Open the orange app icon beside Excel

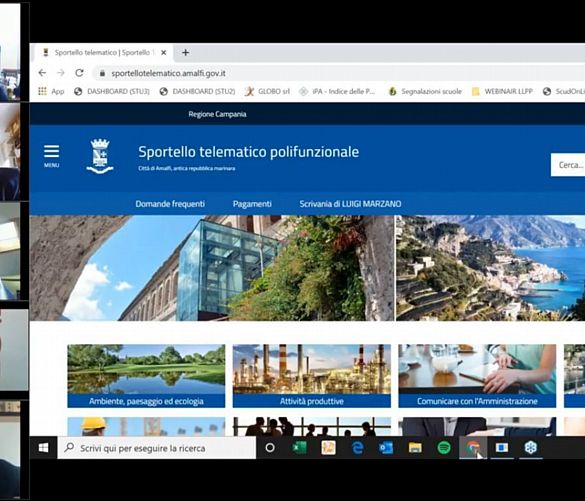(328, 448)
